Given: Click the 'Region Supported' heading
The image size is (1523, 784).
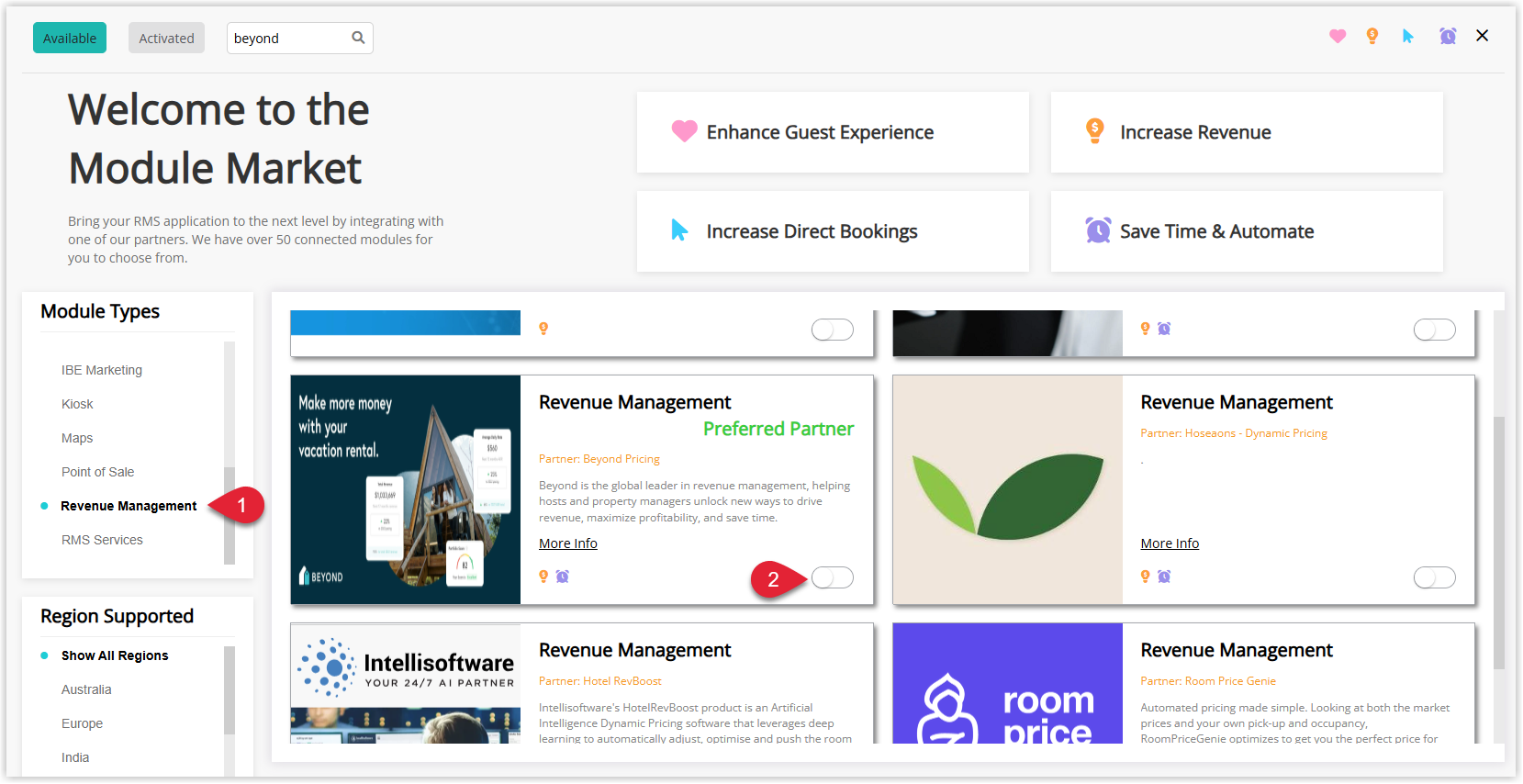Looking at the screenshot, I should pos(118,616).
